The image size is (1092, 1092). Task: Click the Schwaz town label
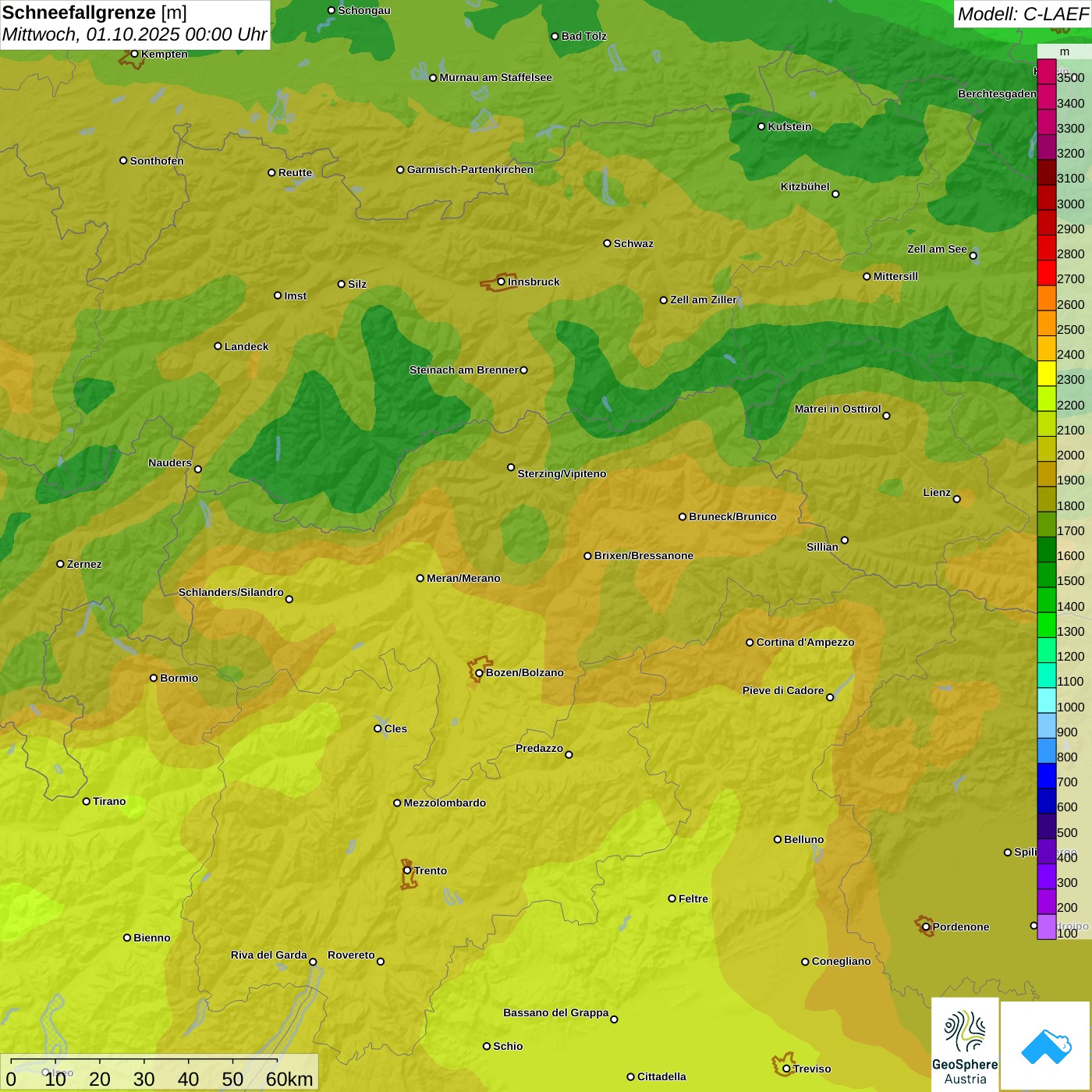point(634,243)
